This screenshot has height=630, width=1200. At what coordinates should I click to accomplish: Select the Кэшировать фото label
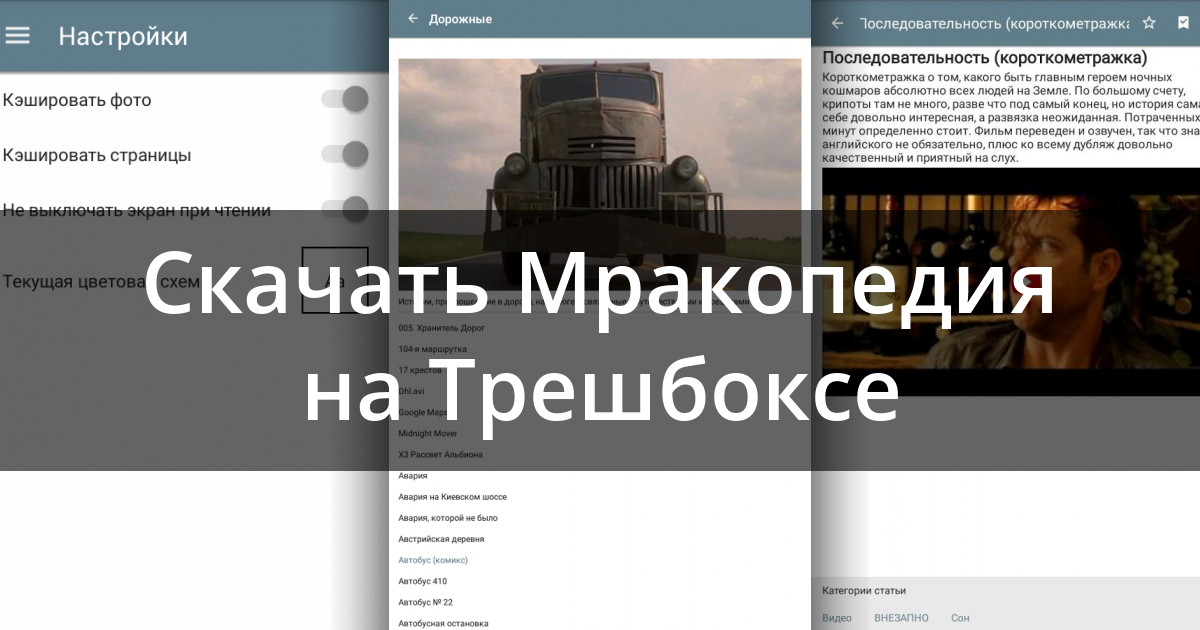[77, 100]
